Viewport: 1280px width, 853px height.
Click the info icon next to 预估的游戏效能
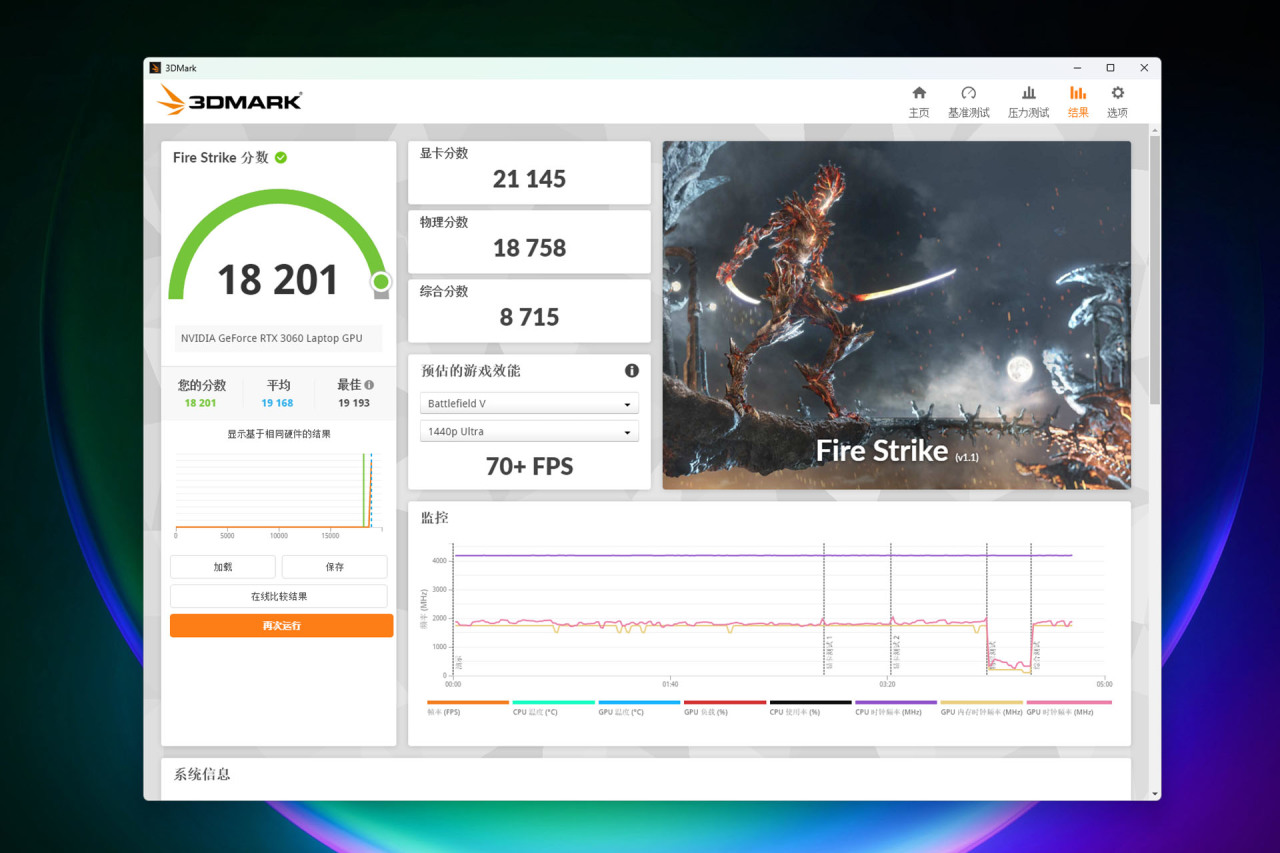(x=632, y=370)
